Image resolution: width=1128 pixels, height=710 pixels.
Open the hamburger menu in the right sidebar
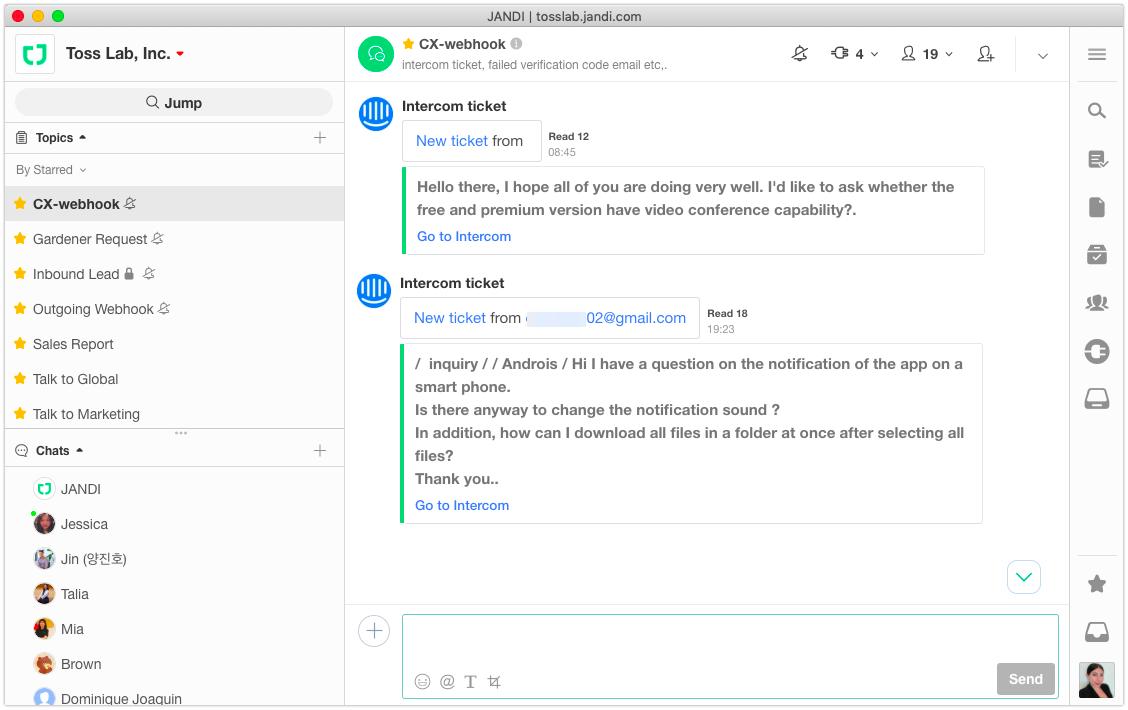coord(1096,55)
